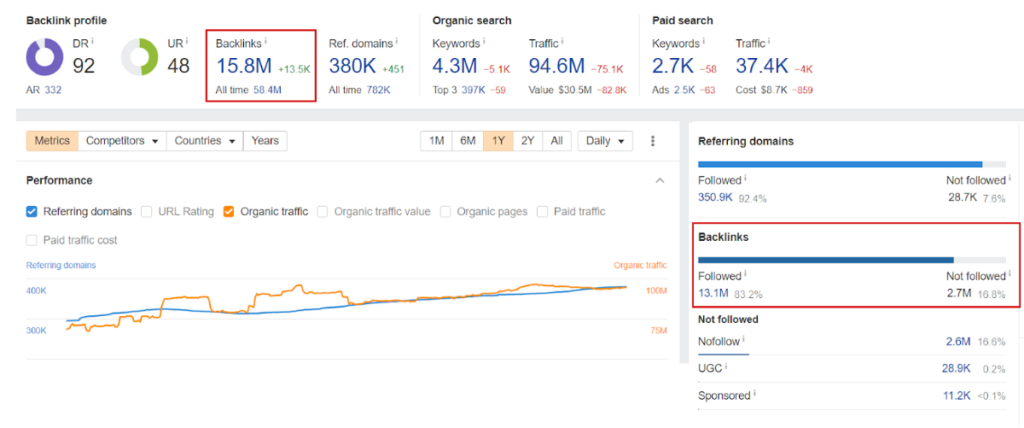Collapse the Performance section chevron
Image resolution: width=1024 pixels, height=428 pixels.
(659, 181)
